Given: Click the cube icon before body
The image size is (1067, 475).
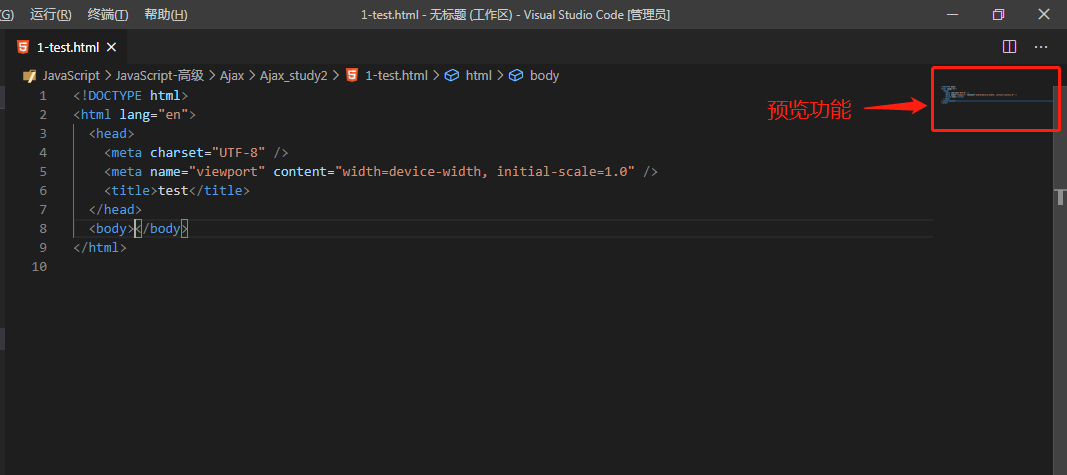Looking at the screenshot, I should point(516,76).
